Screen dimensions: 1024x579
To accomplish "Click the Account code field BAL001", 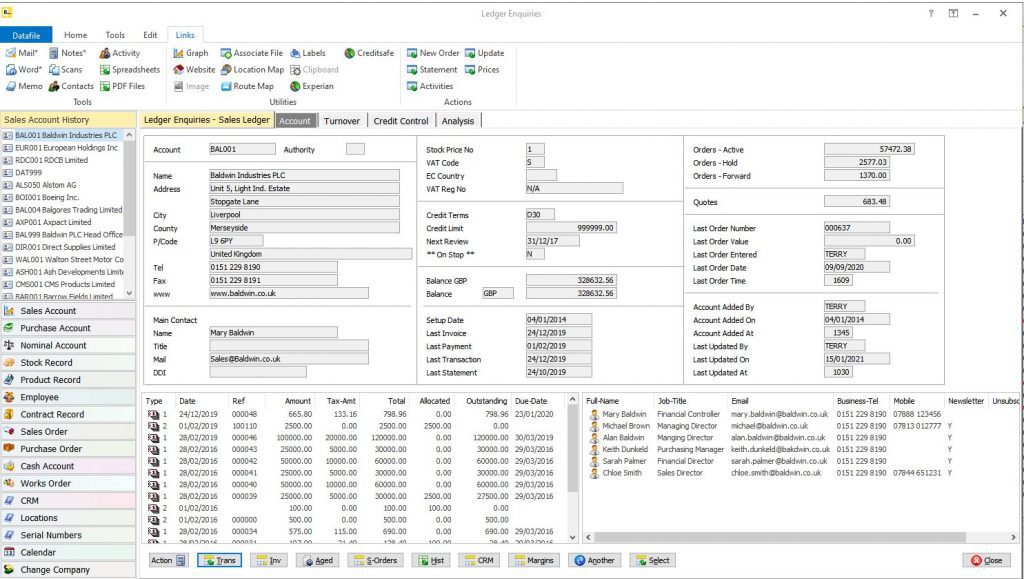I will pos(242,149).
